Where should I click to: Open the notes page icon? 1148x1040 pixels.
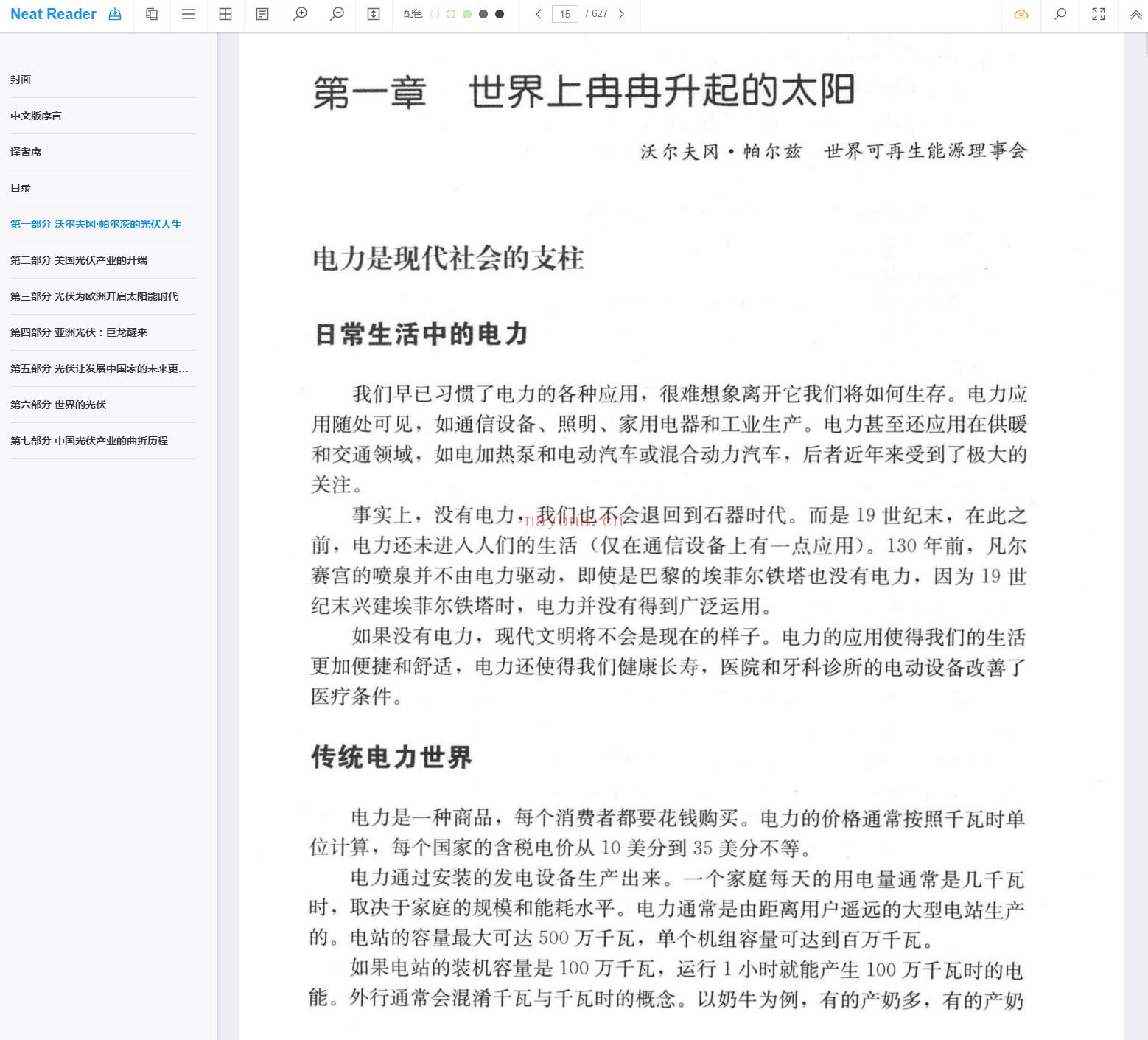pyautogui.click(x=262, y=14)
